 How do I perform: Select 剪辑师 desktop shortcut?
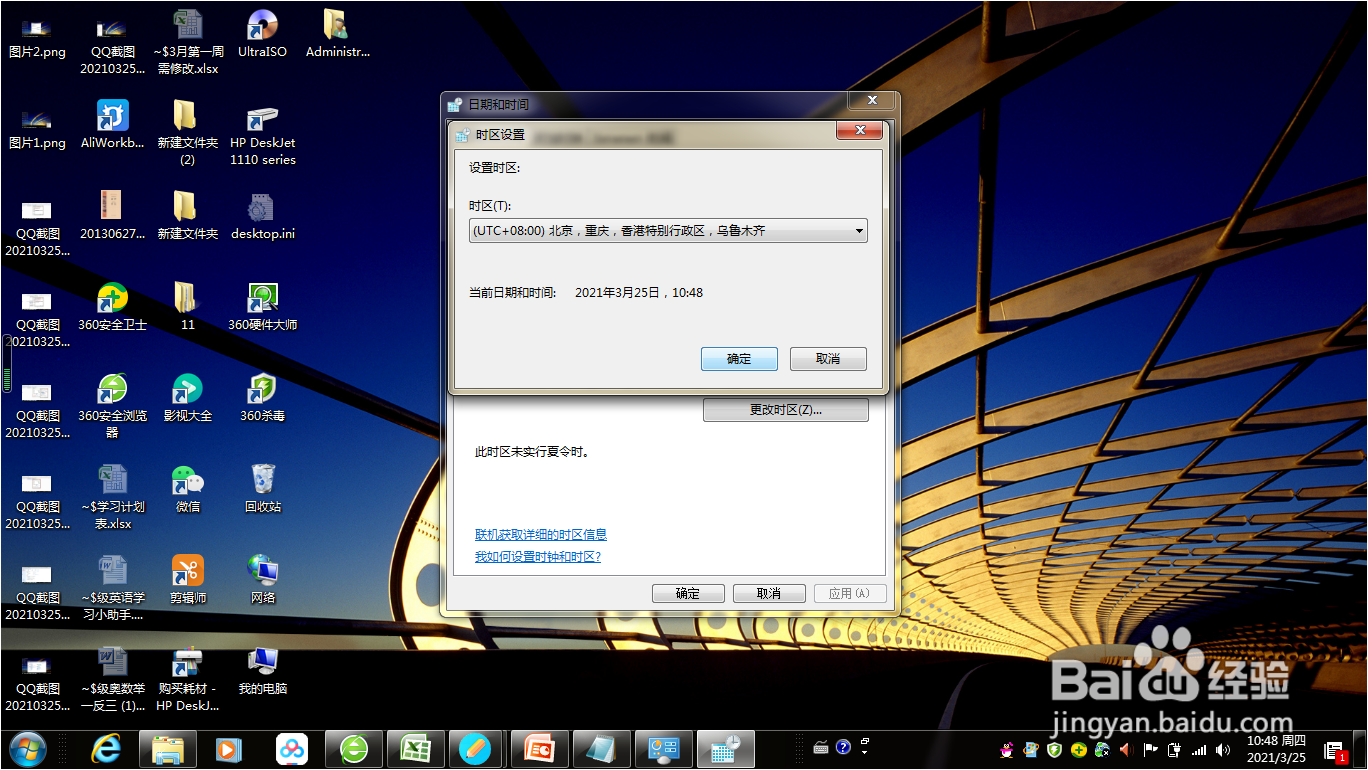(188, 580)
